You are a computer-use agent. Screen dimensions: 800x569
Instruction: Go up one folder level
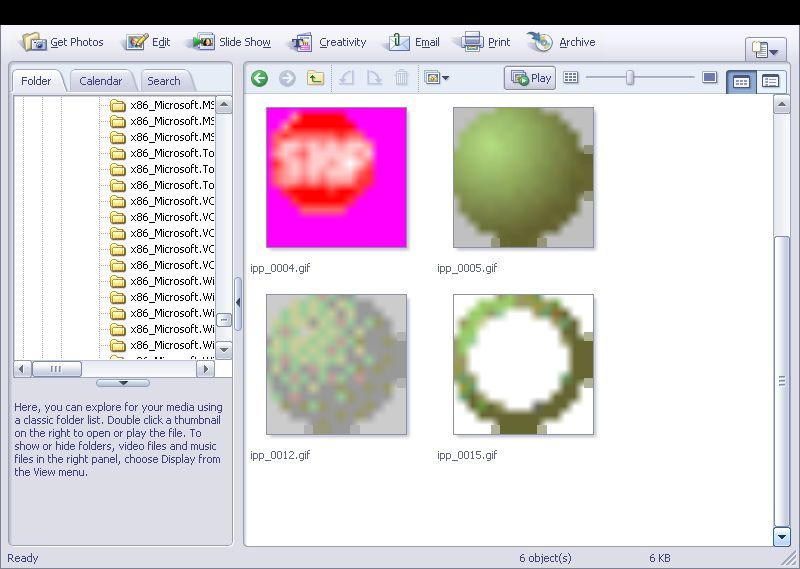point(316,78)
